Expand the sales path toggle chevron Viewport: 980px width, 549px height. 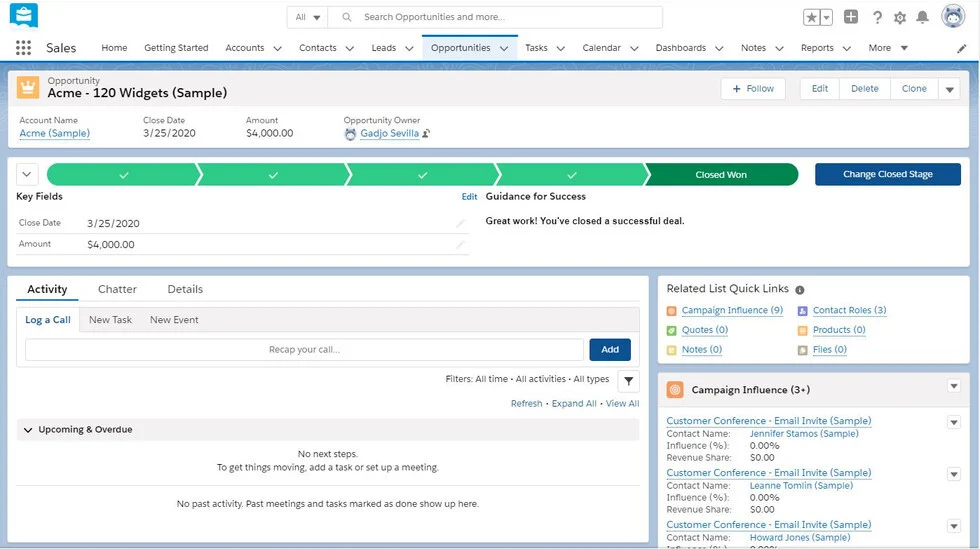tap(27, 174)
